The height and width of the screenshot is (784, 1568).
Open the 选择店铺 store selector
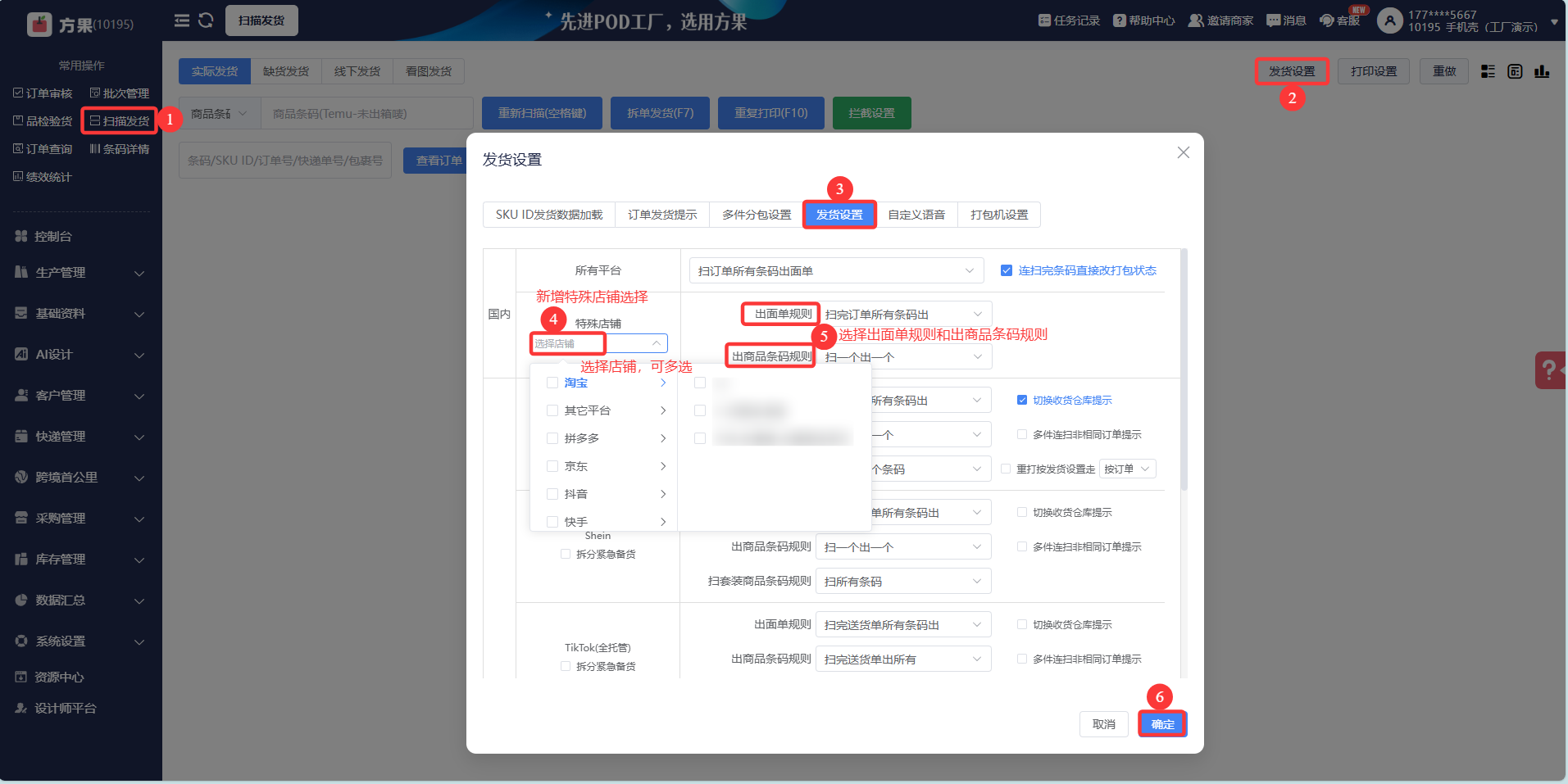(x=598, y=343)
